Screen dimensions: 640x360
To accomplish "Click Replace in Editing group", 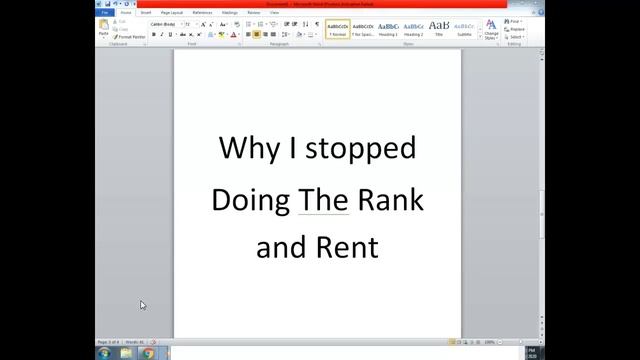I will (514, 29).
